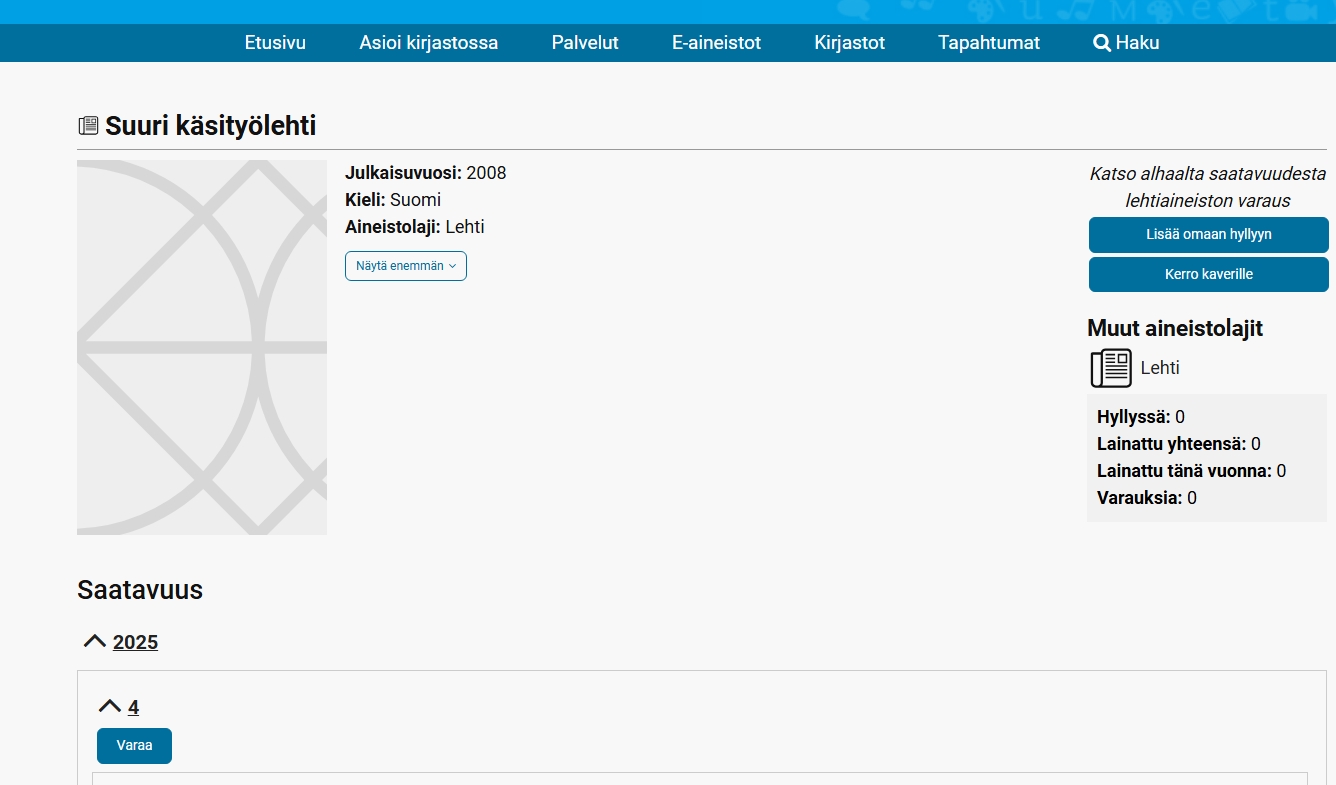Click the 2025 year link
Viewport: 1336px width, 785px height.
pyautogui.click(x=135, y=642)
